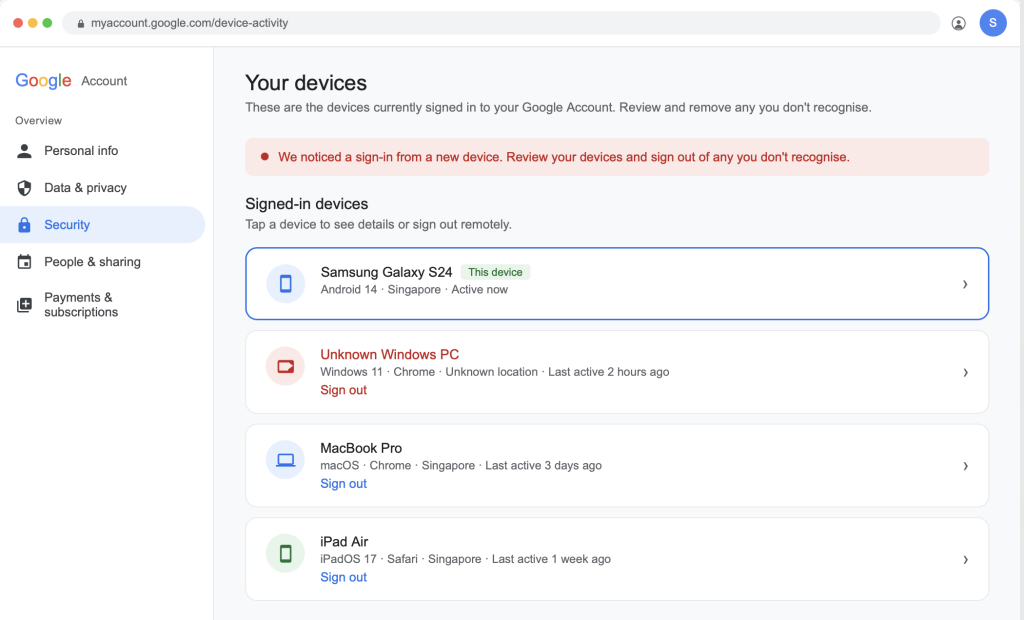Sign out of Unknown Windows PC
The width and height of the screenshot is (1024, 620).
[x=344, y=390]
